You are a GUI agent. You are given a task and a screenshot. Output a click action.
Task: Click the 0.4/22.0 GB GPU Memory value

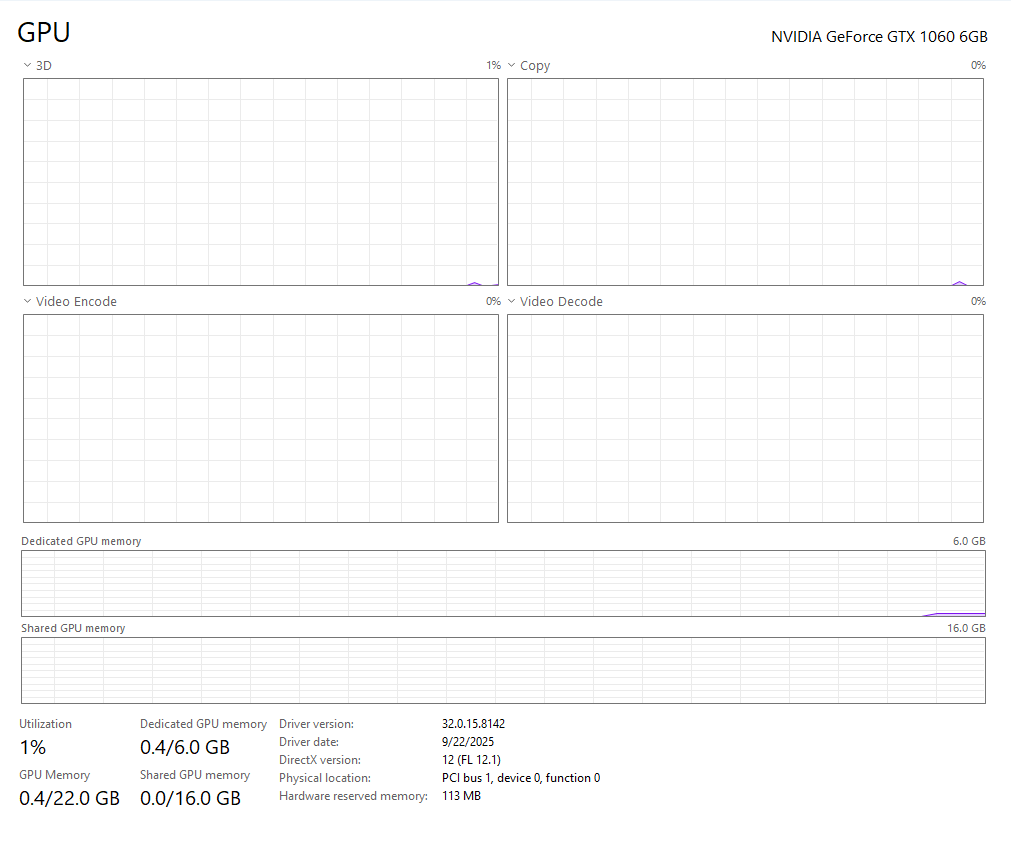pyautogui.click(x=69, y=798)
